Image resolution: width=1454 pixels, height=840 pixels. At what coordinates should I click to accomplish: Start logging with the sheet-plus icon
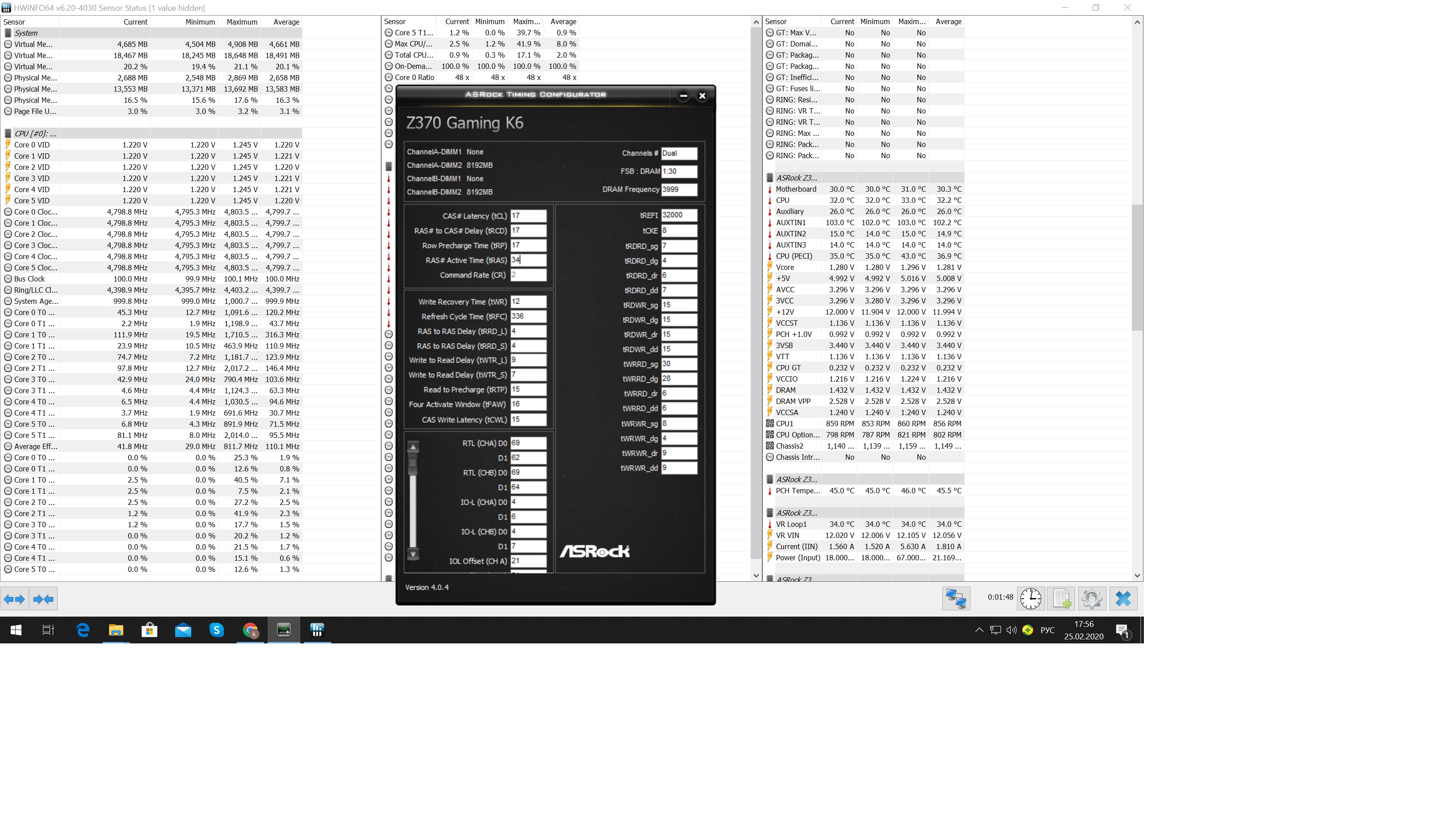coord(1062,598)
